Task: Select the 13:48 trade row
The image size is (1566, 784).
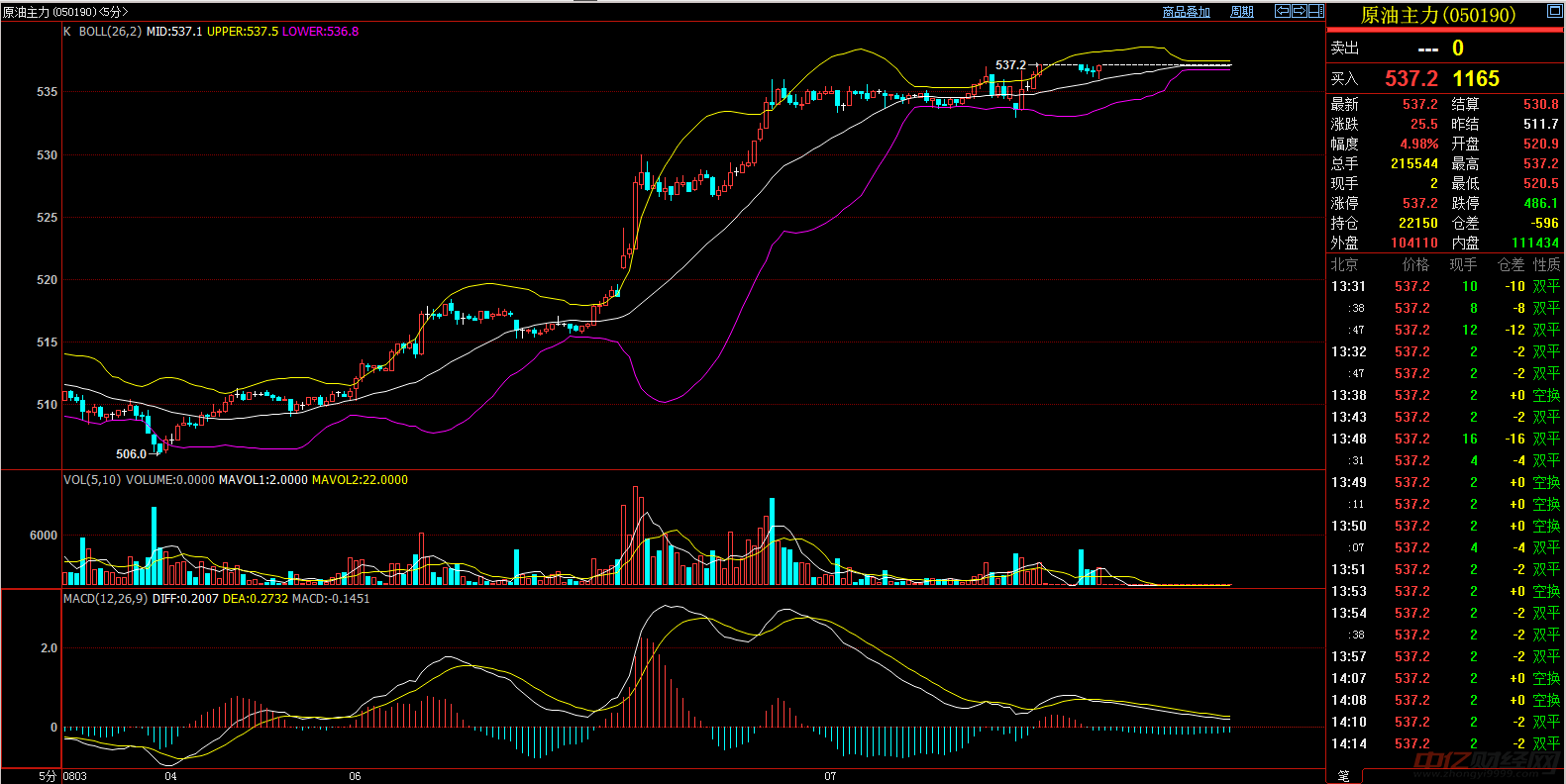Action: point(1445,439)
